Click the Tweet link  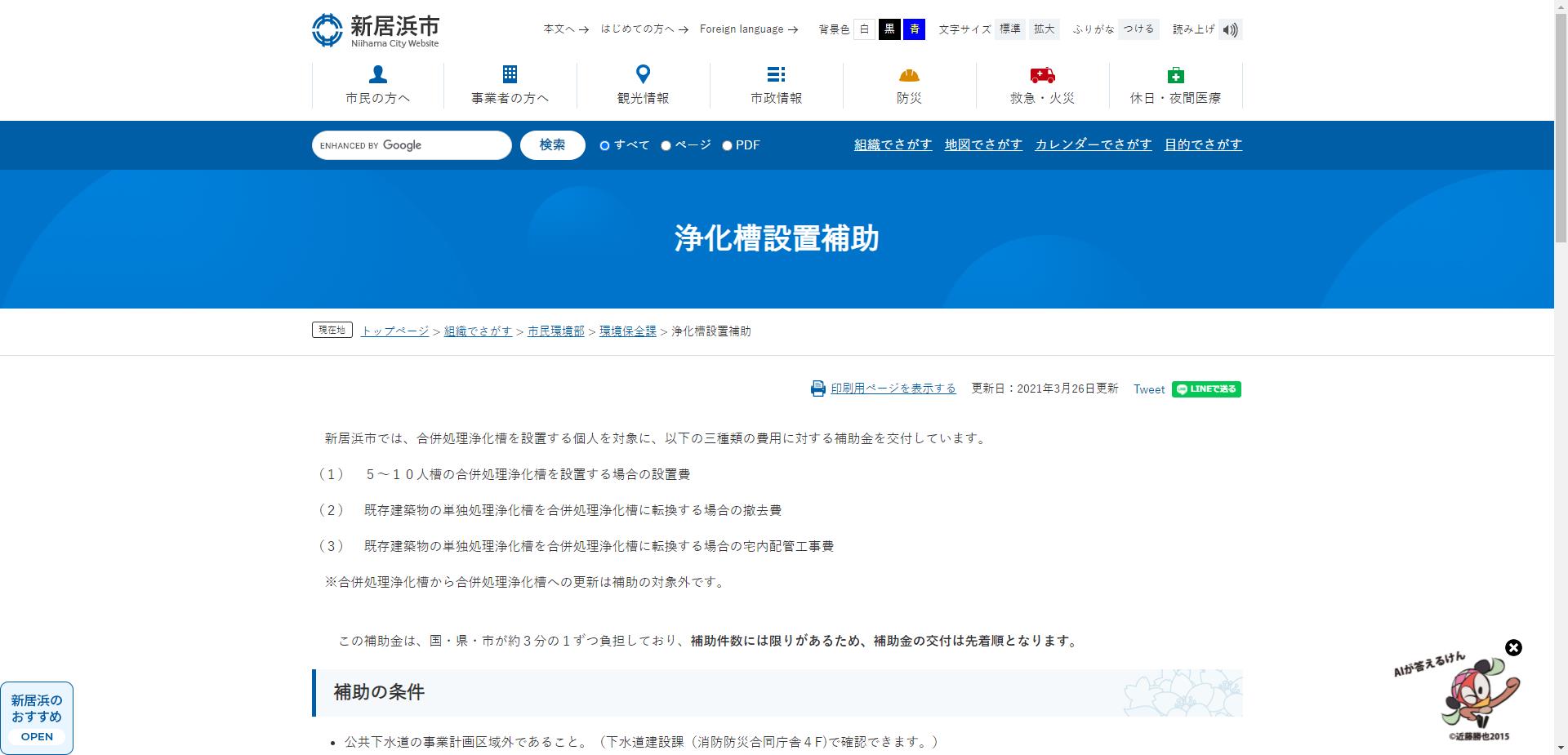pyautogui.click(x=1148, y=389)
